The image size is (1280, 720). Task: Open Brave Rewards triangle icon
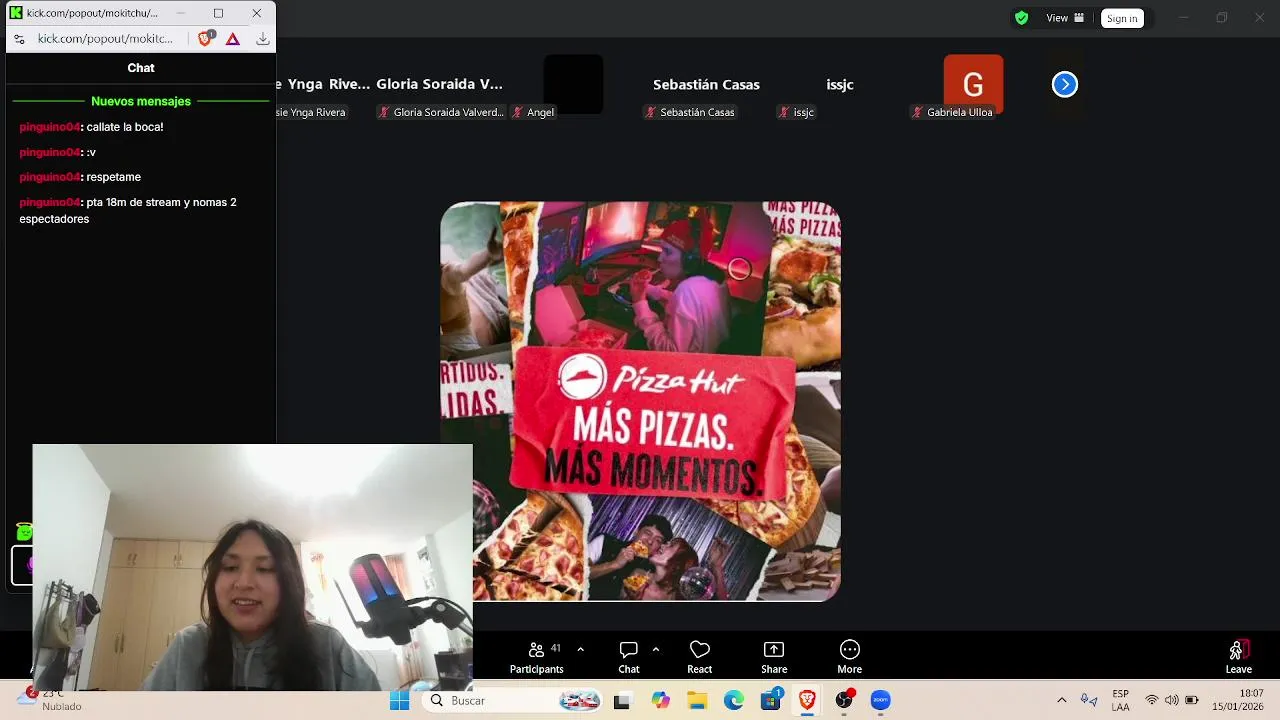click(x=233, y=39)
